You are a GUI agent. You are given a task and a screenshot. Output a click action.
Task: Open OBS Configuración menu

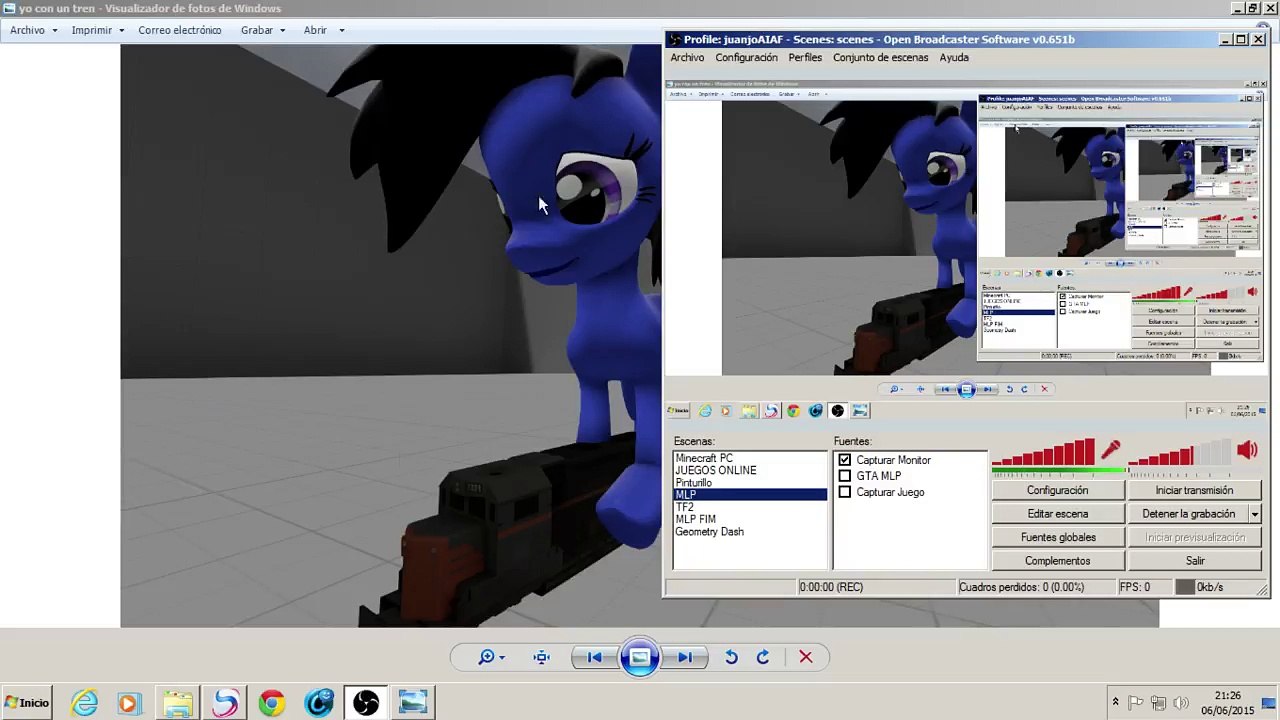point(746,57)
